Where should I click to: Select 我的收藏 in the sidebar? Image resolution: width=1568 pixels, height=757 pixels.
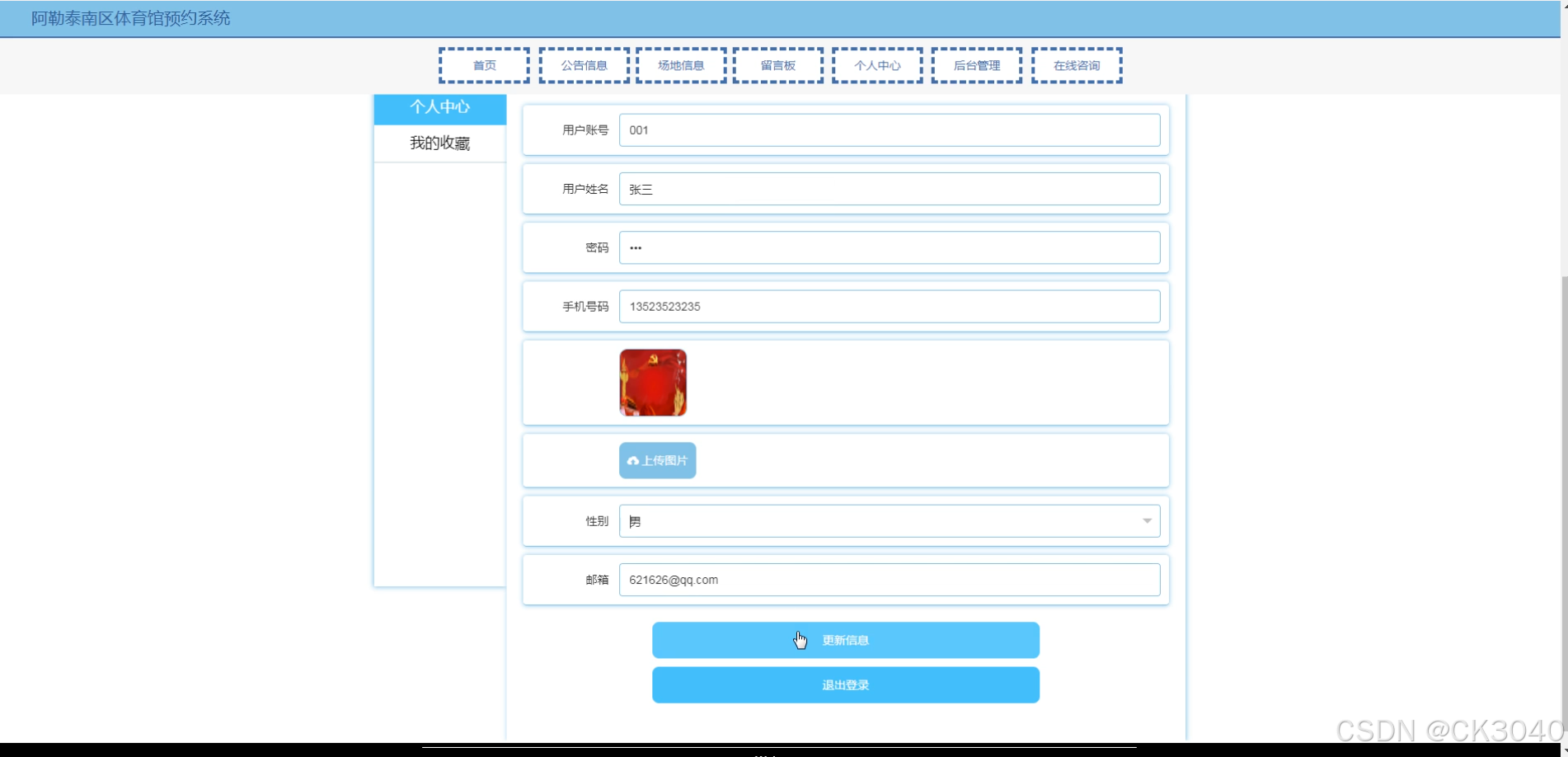coord(439,143)
